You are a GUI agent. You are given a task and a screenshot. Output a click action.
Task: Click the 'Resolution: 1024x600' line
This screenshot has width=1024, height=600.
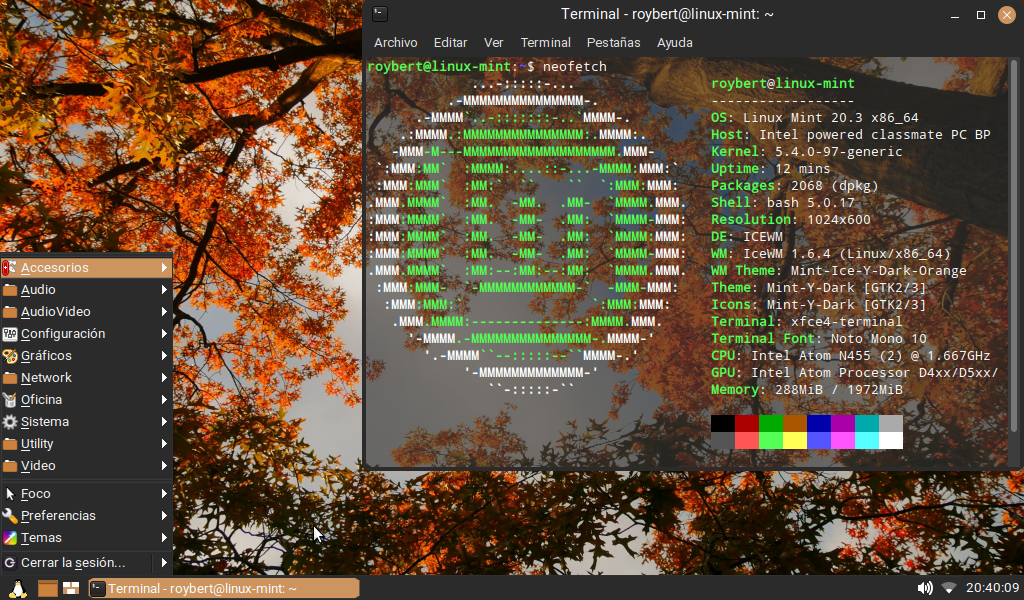point(791,219)
